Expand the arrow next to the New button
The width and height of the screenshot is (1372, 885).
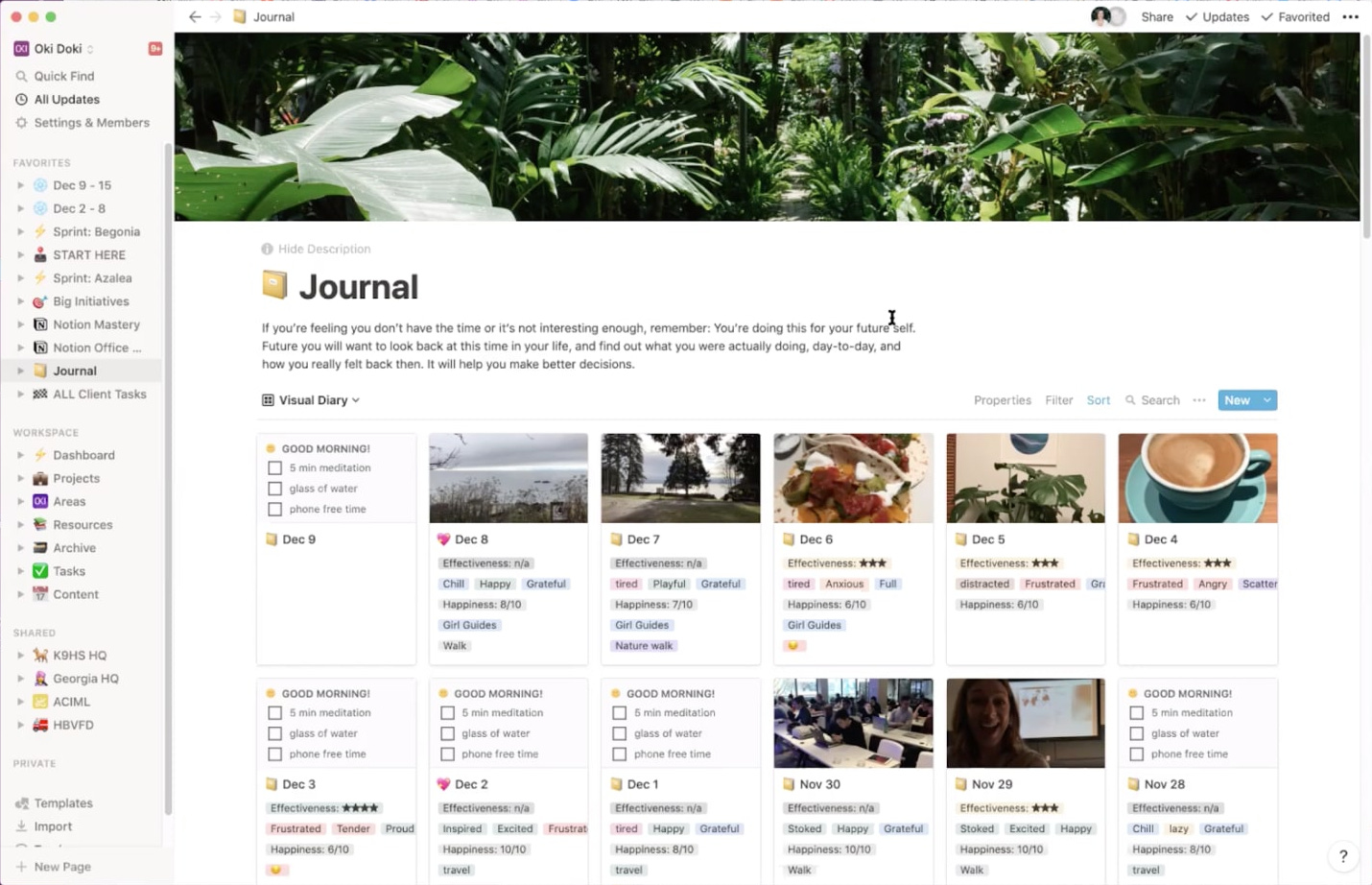point(1267,400)
